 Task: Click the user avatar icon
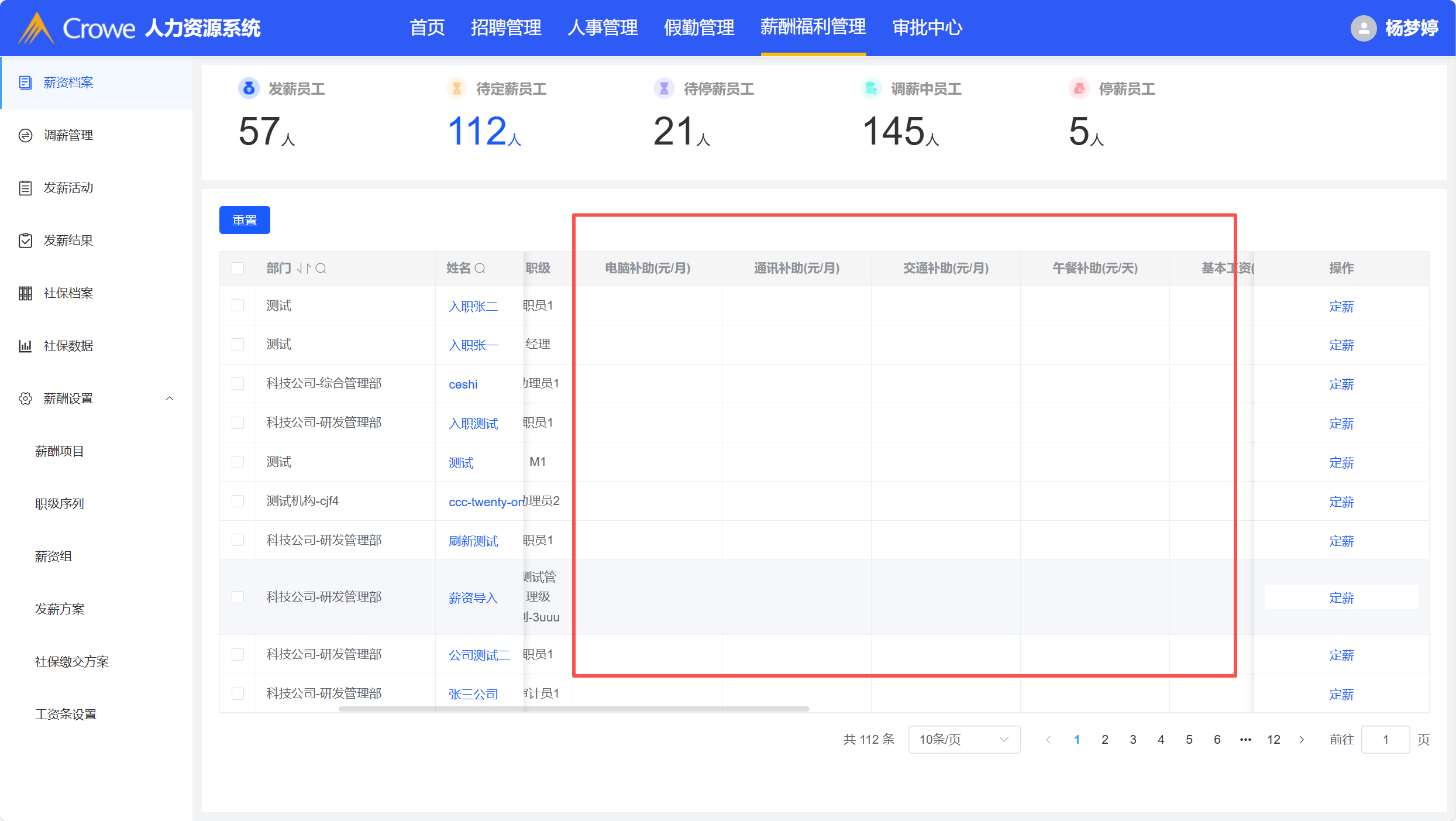1362,28
